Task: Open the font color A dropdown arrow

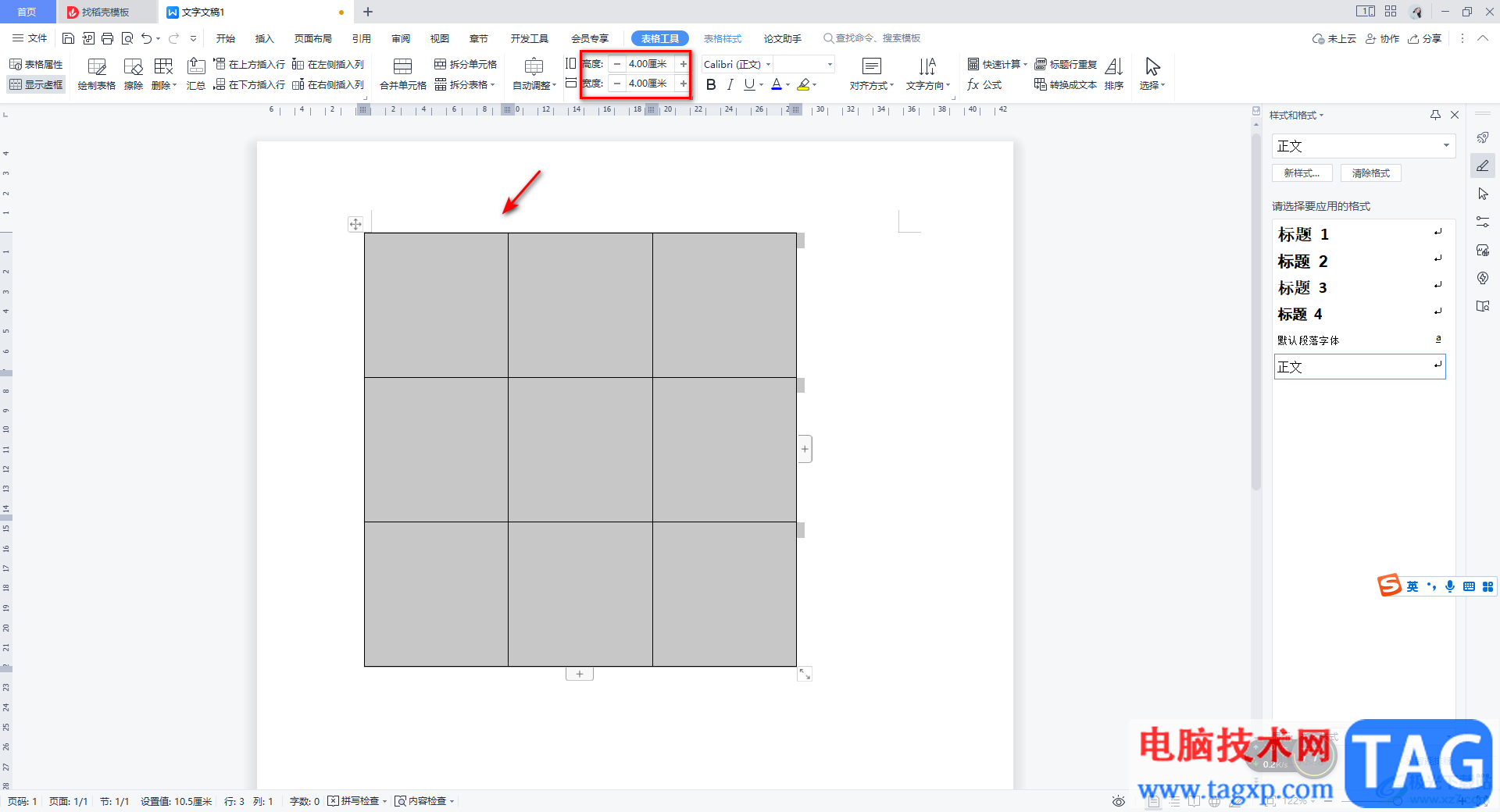Action: pyautogui.click(x=787, y=85)
